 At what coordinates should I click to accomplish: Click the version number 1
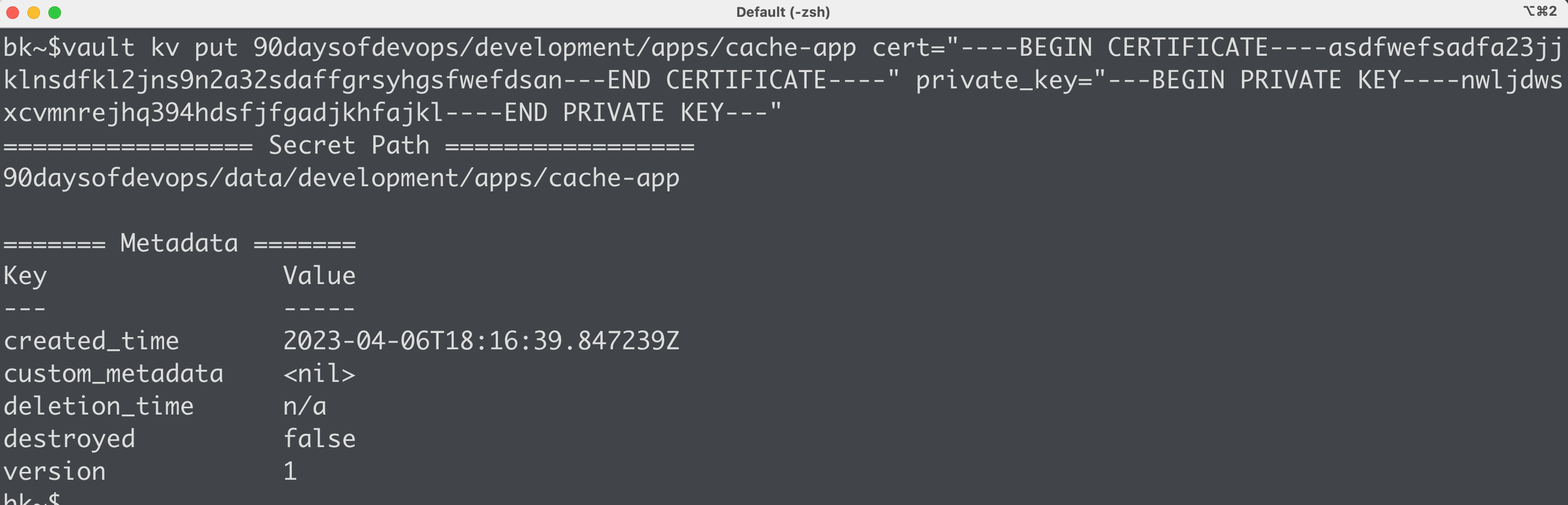click(x=290, y=471)
